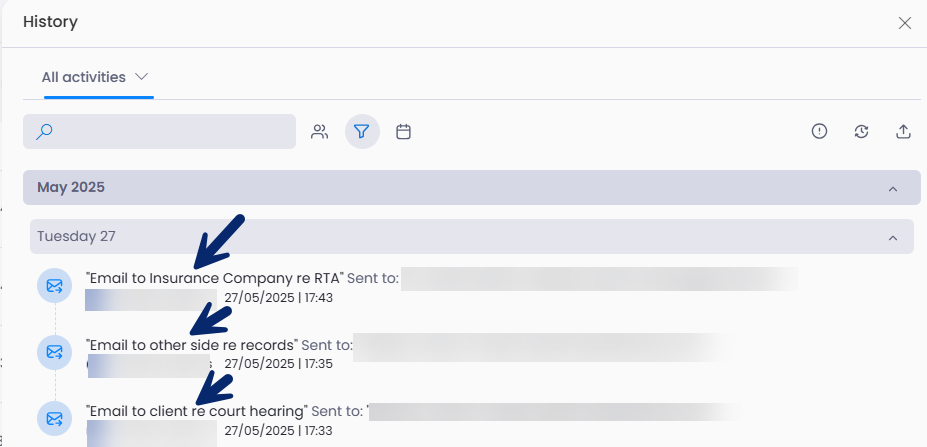The width and height of the screenshot is (927, 447).
Task: Click email icon beside client court hearing entry
Action: pyautogui.click(x=54, y=419)
